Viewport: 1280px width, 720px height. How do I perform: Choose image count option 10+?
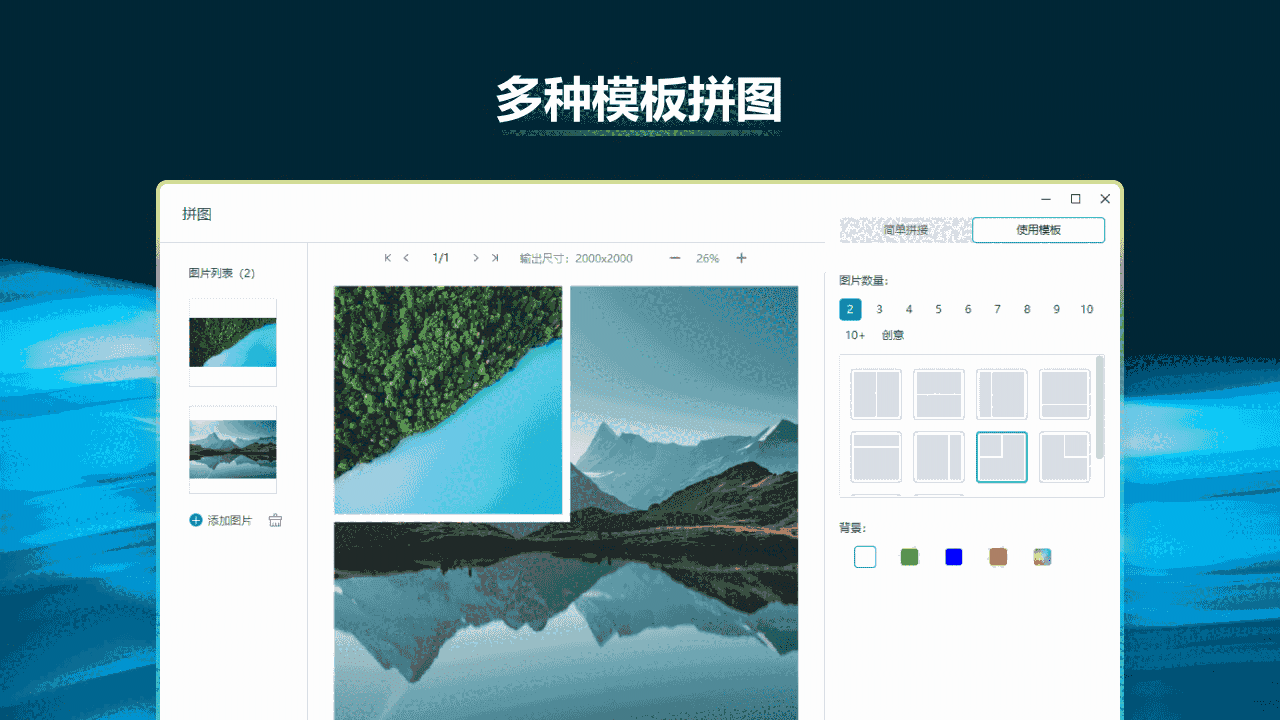855,335
